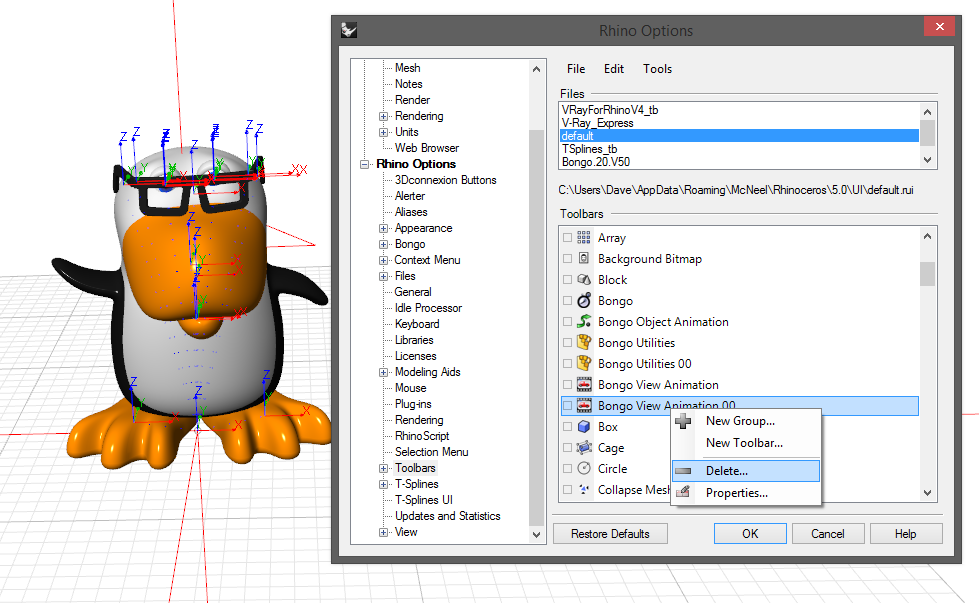Collapse the Rhino Options tree node

click(365, 164)
